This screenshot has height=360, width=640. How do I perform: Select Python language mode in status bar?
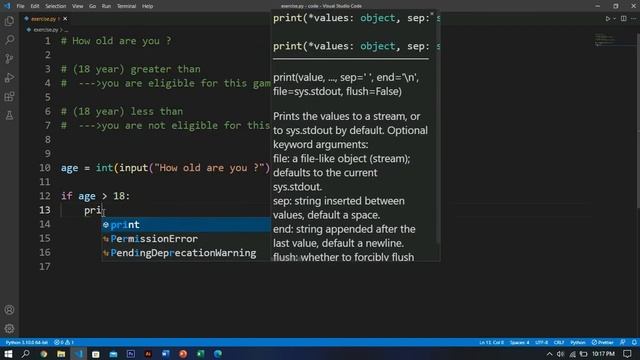pos(578,342)
